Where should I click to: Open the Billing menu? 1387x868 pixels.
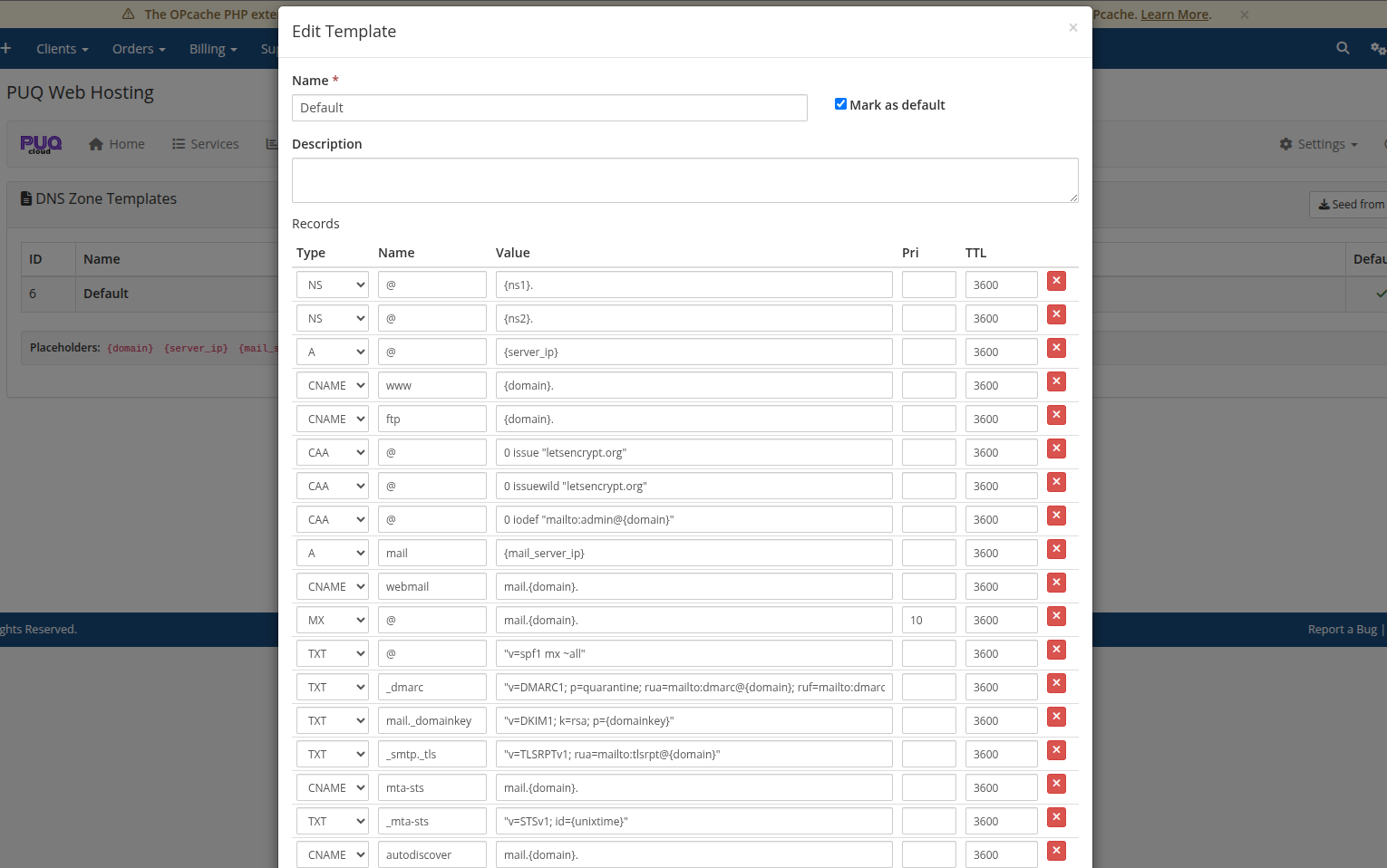213,49
